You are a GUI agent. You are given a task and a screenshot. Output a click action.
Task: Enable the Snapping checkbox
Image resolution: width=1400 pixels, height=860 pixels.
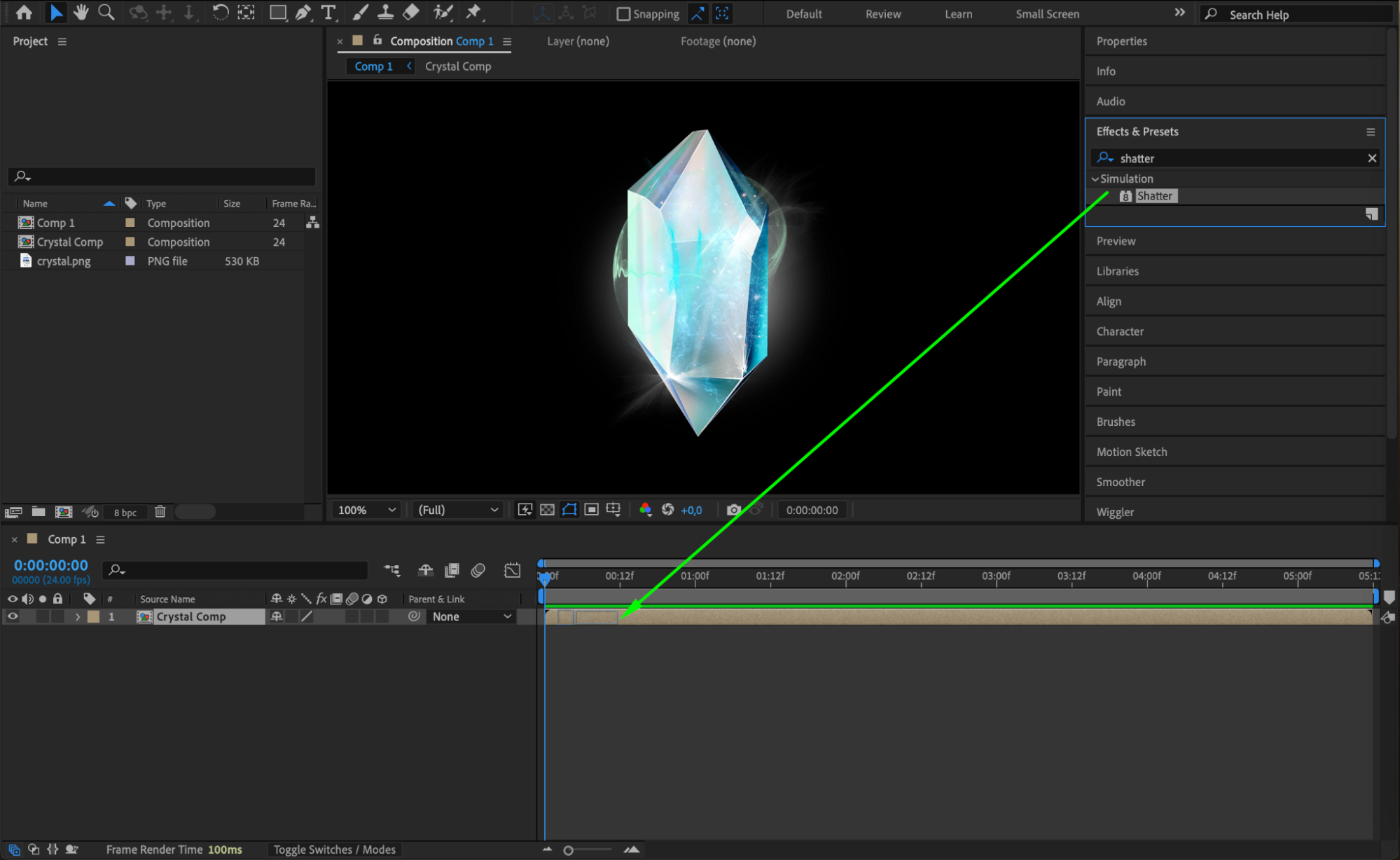(x=623, y=14)
